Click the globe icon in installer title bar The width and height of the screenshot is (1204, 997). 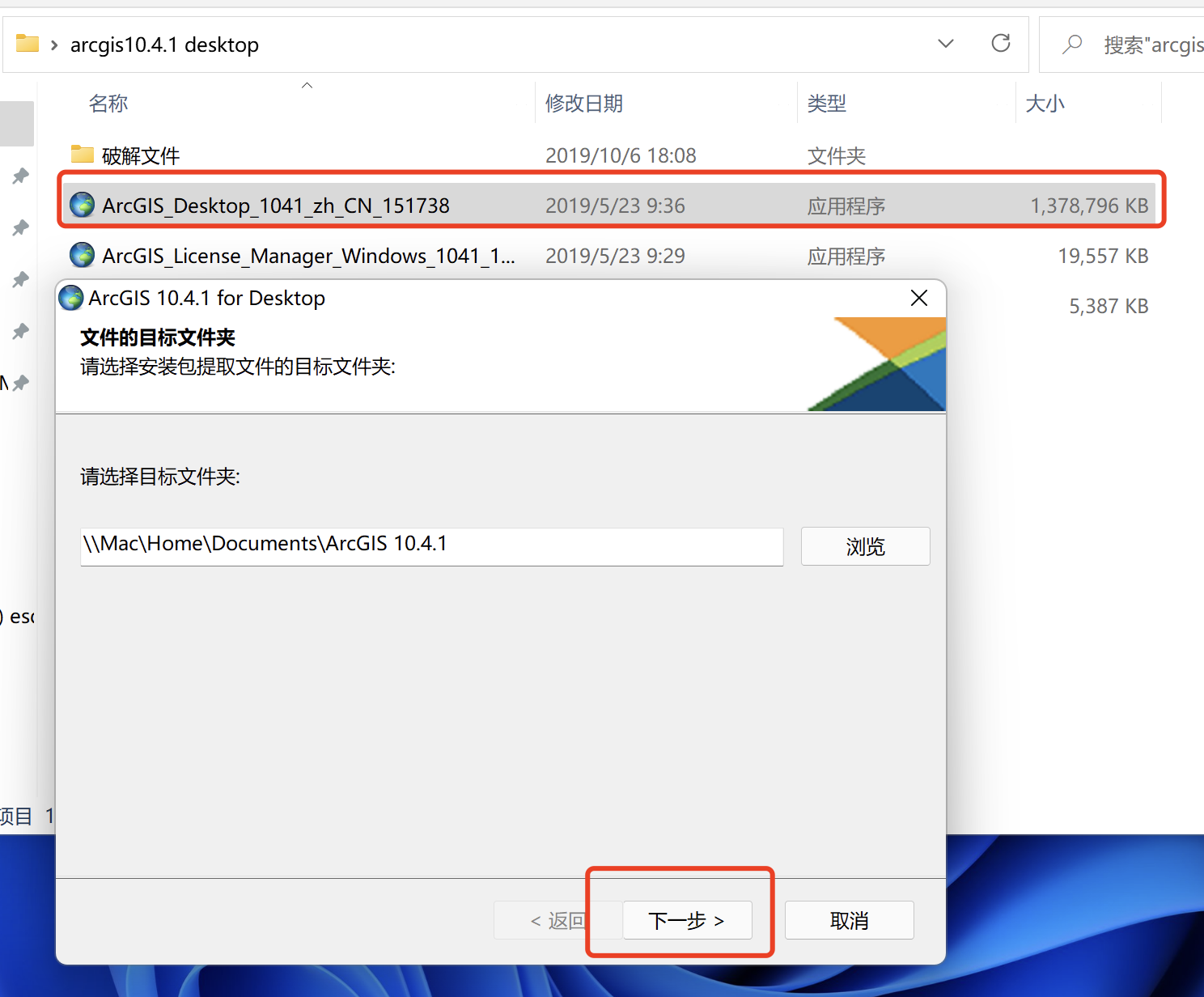pos(71,298)
